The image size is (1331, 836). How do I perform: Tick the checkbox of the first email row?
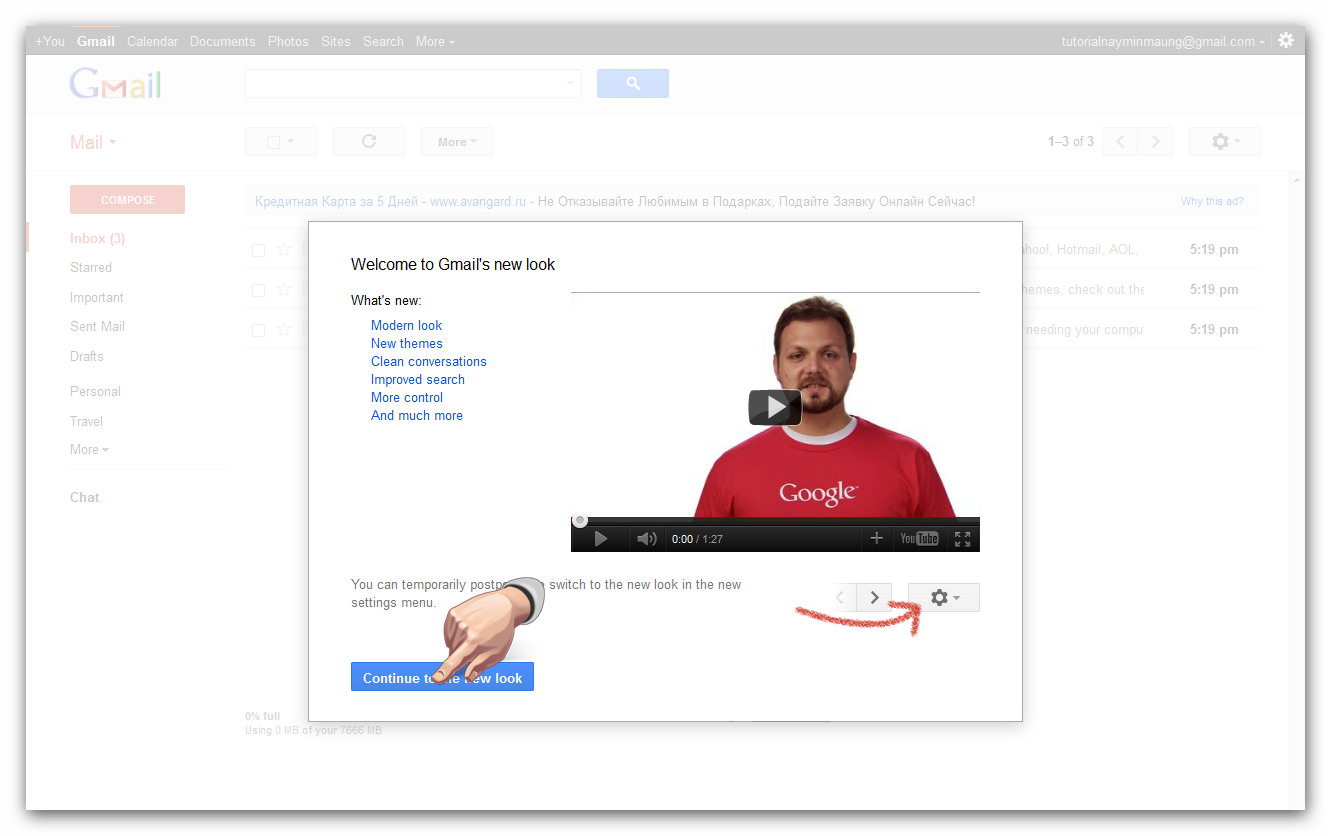[258, 250]
